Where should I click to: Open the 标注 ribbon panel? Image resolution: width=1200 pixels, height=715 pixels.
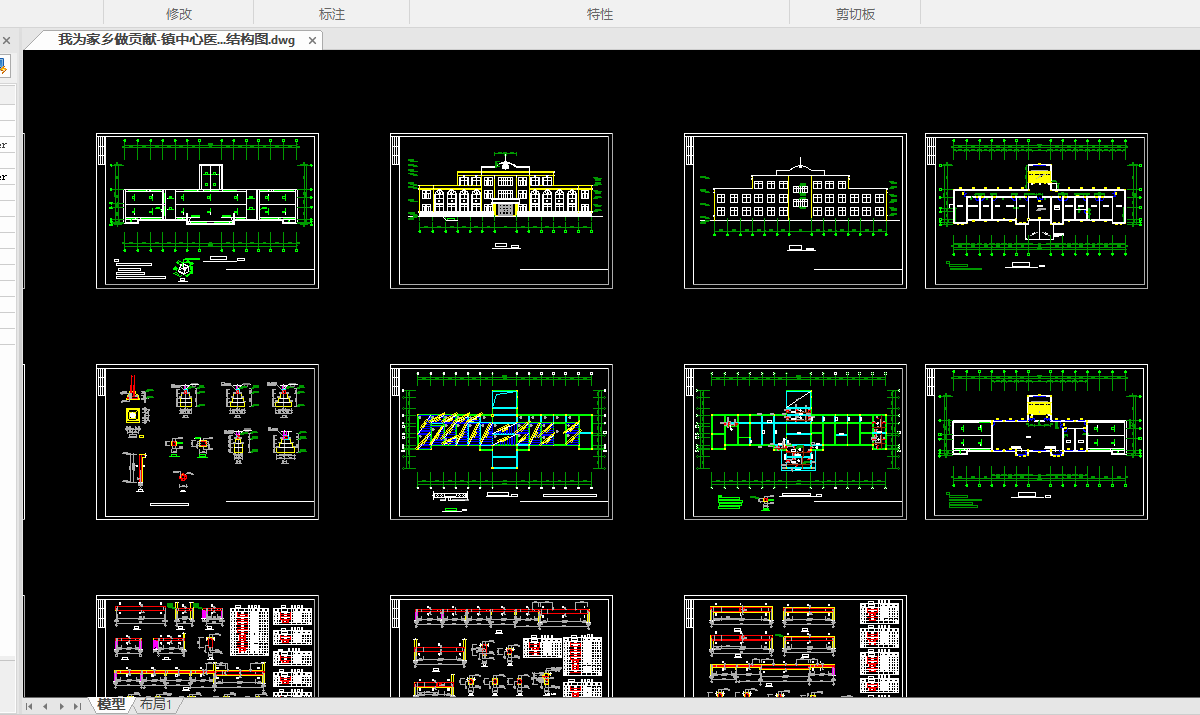332,14
